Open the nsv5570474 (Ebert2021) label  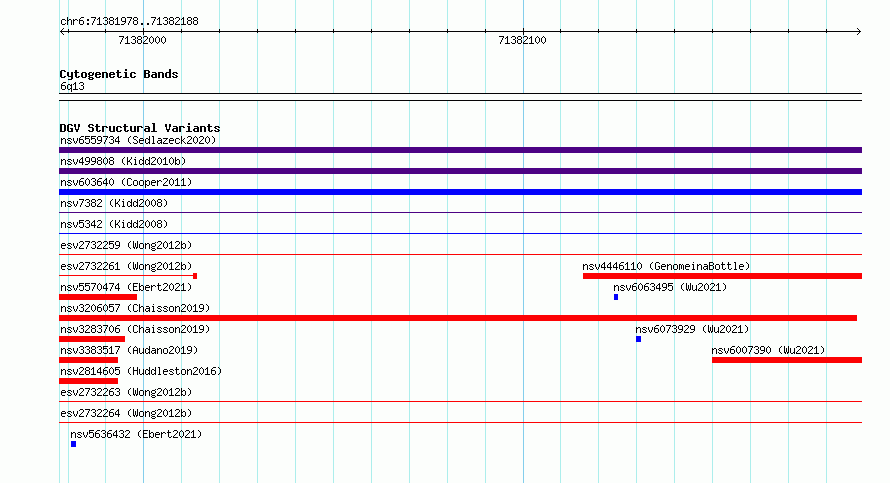pyautogui.click(x=126, y=287)
